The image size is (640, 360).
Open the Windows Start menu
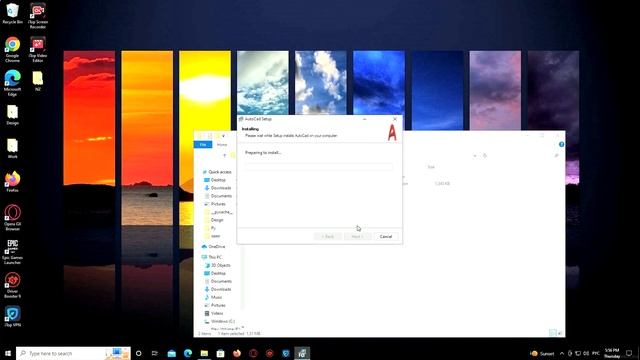(8, 353)
